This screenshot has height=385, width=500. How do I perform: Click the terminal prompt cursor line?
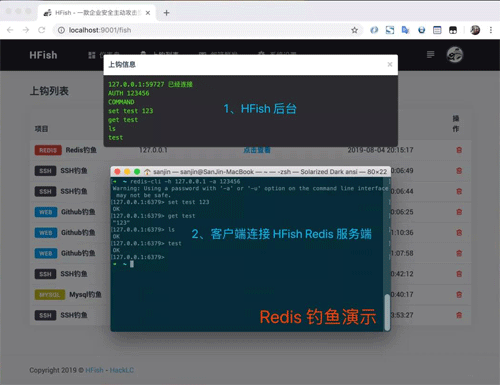[x=123, y=264]
